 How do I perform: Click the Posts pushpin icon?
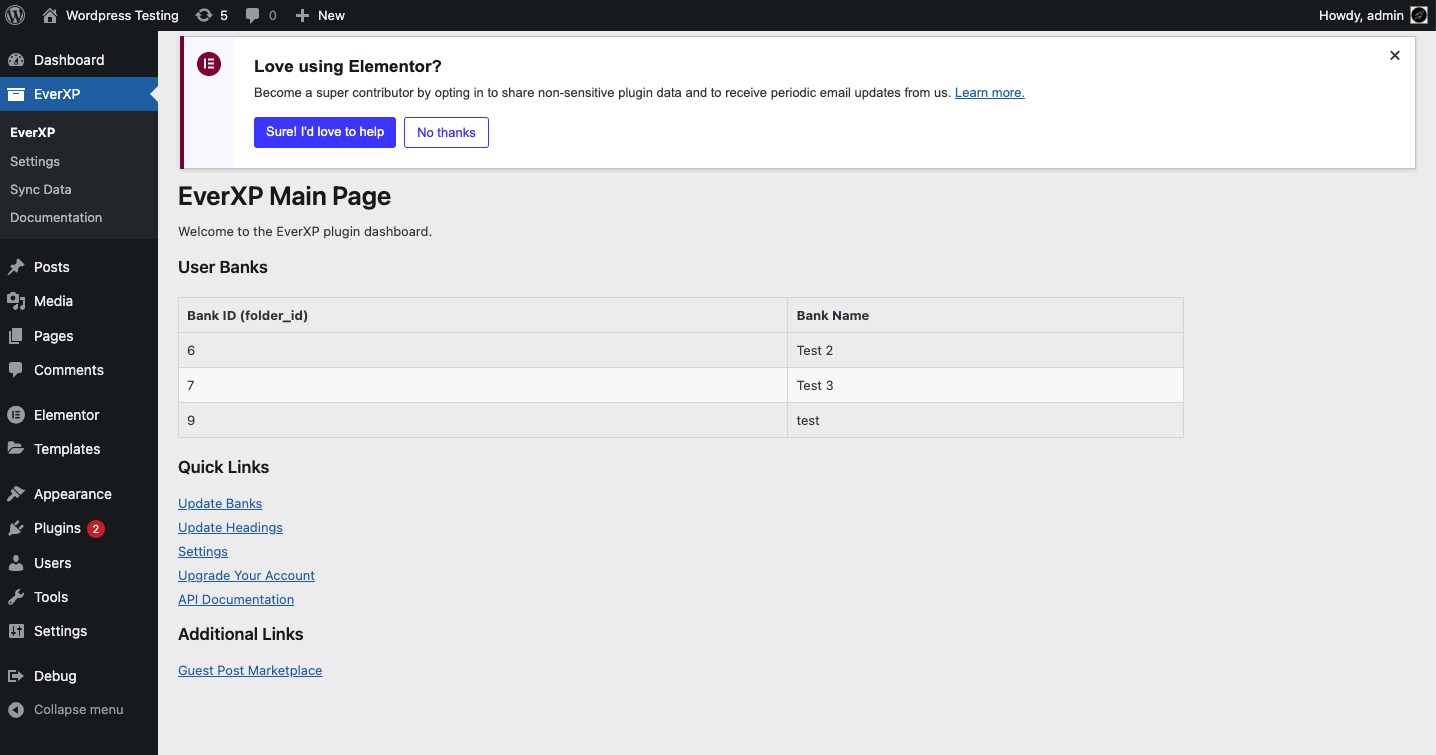tap(16, 267)
